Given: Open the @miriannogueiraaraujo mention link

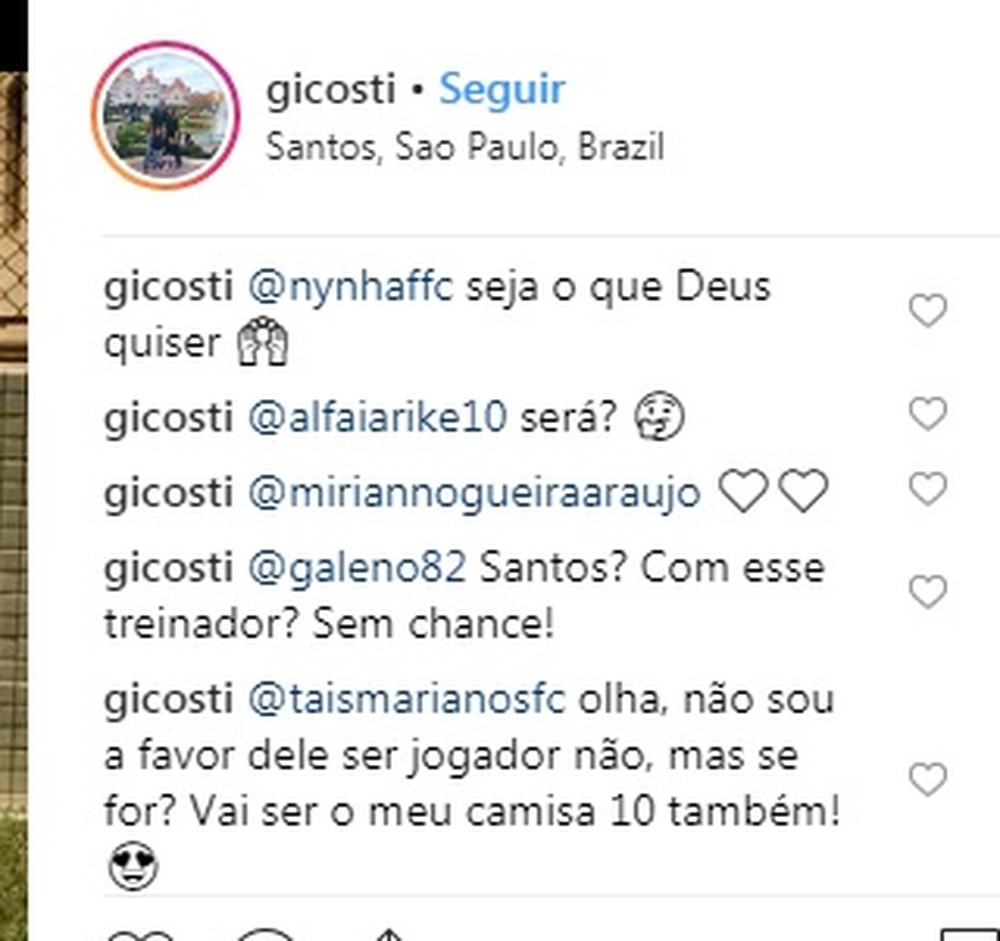Looking at the screenshot, I should click(473, 494).
